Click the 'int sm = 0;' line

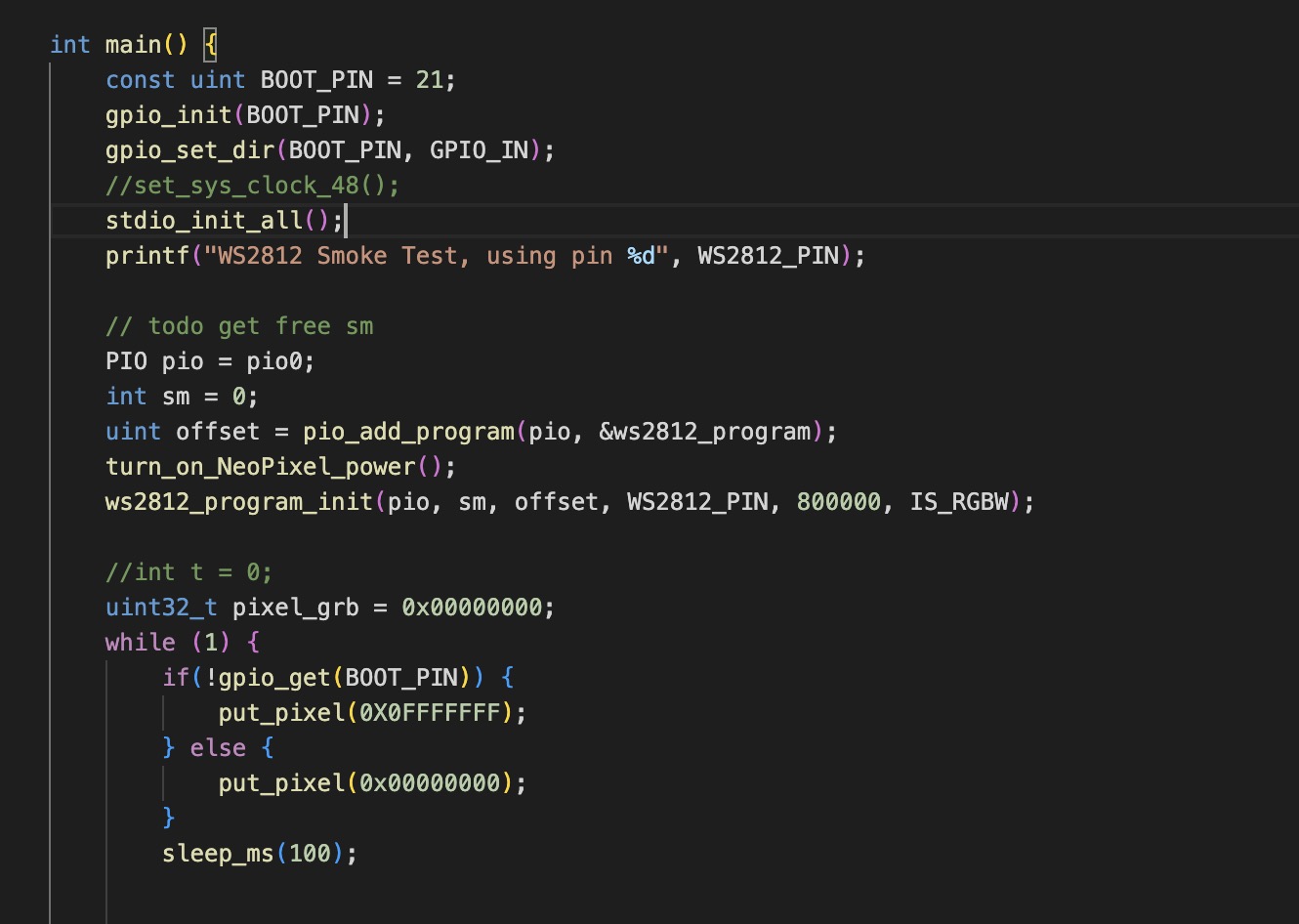point(182,397)
